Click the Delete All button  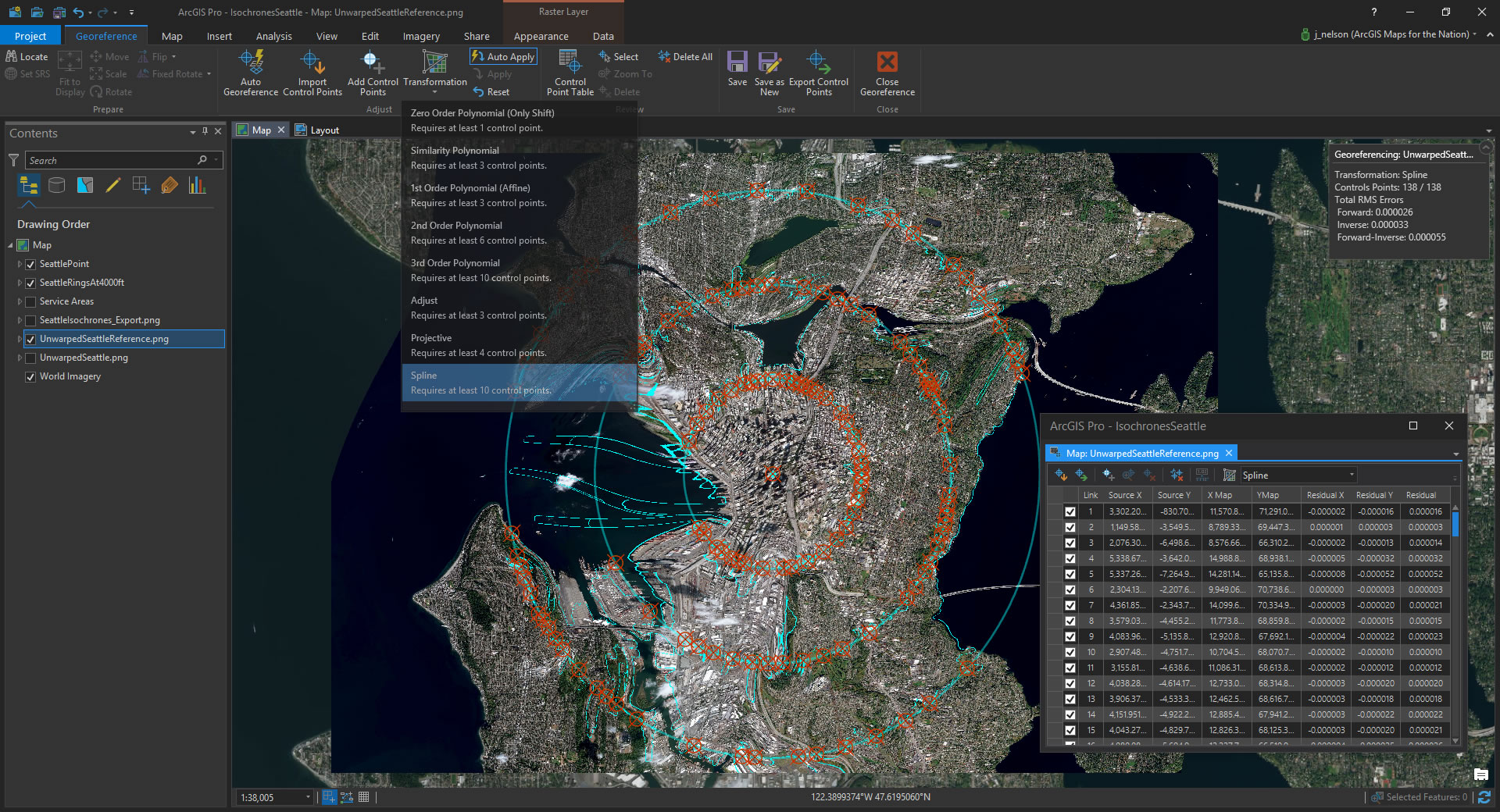coord(685,57)
